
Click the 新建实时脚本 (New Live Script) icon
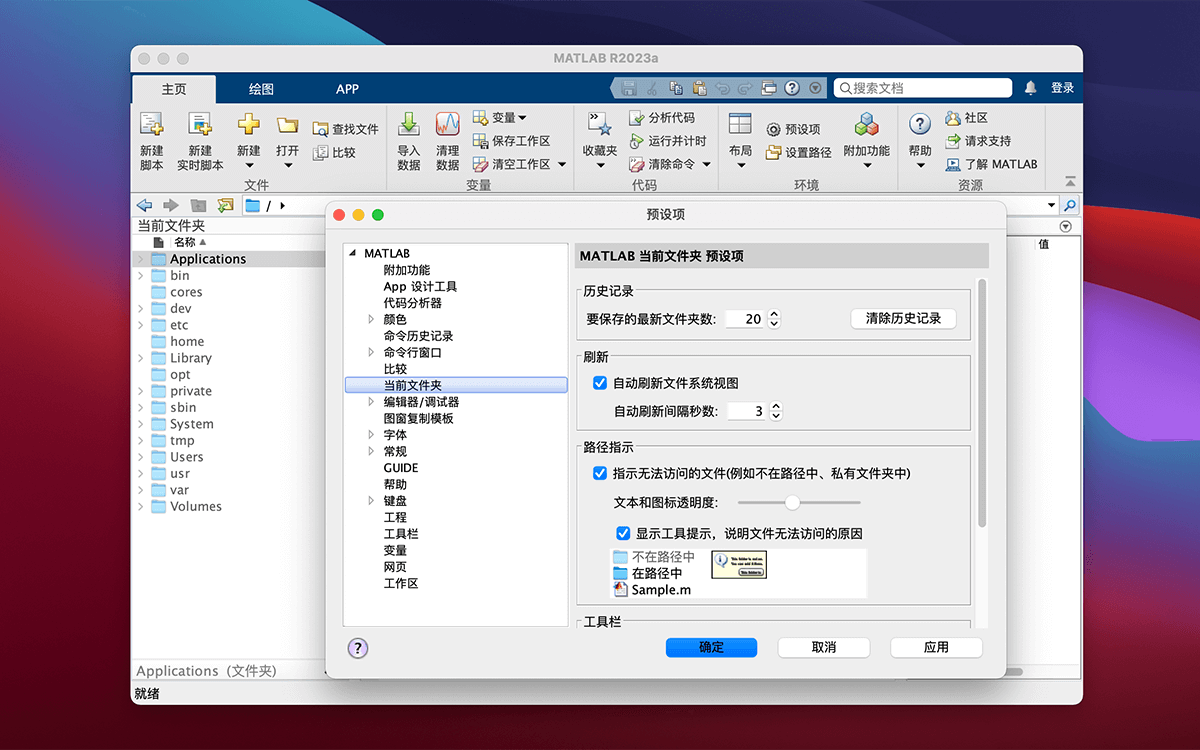click(200, 124)
